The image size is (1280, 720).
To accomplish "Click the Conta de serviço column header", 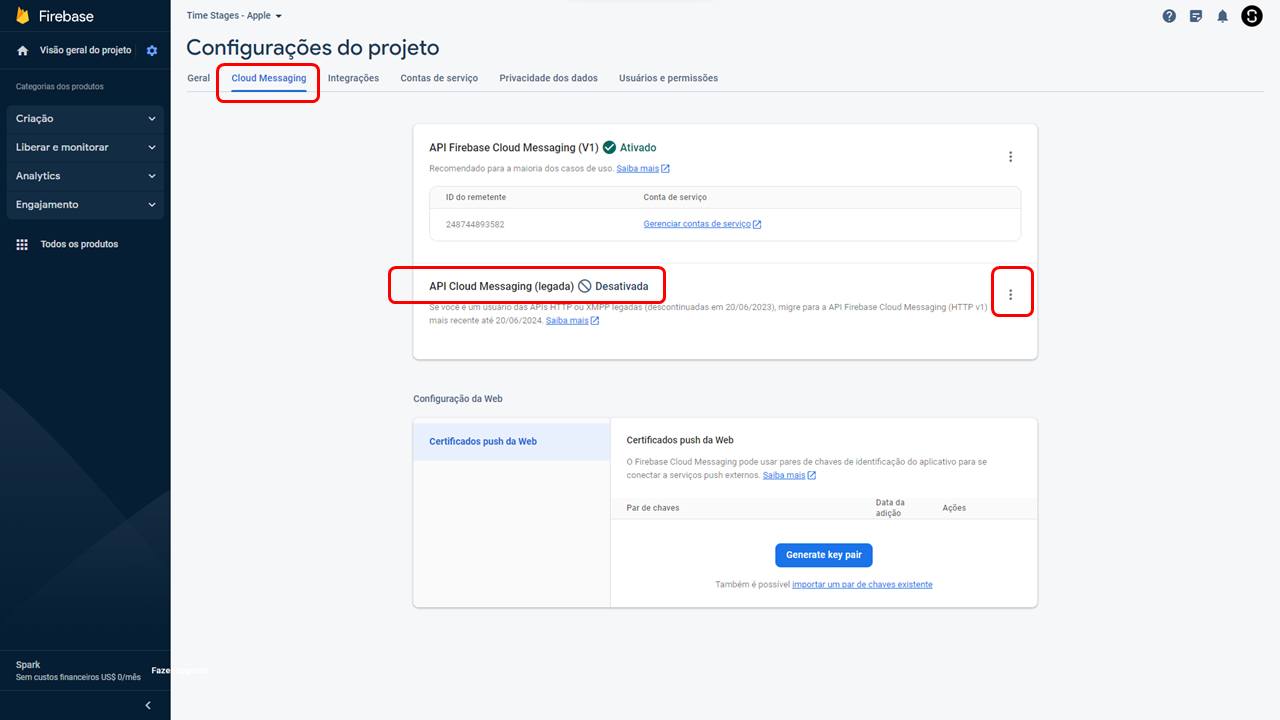I will click(x=675, y=197).
